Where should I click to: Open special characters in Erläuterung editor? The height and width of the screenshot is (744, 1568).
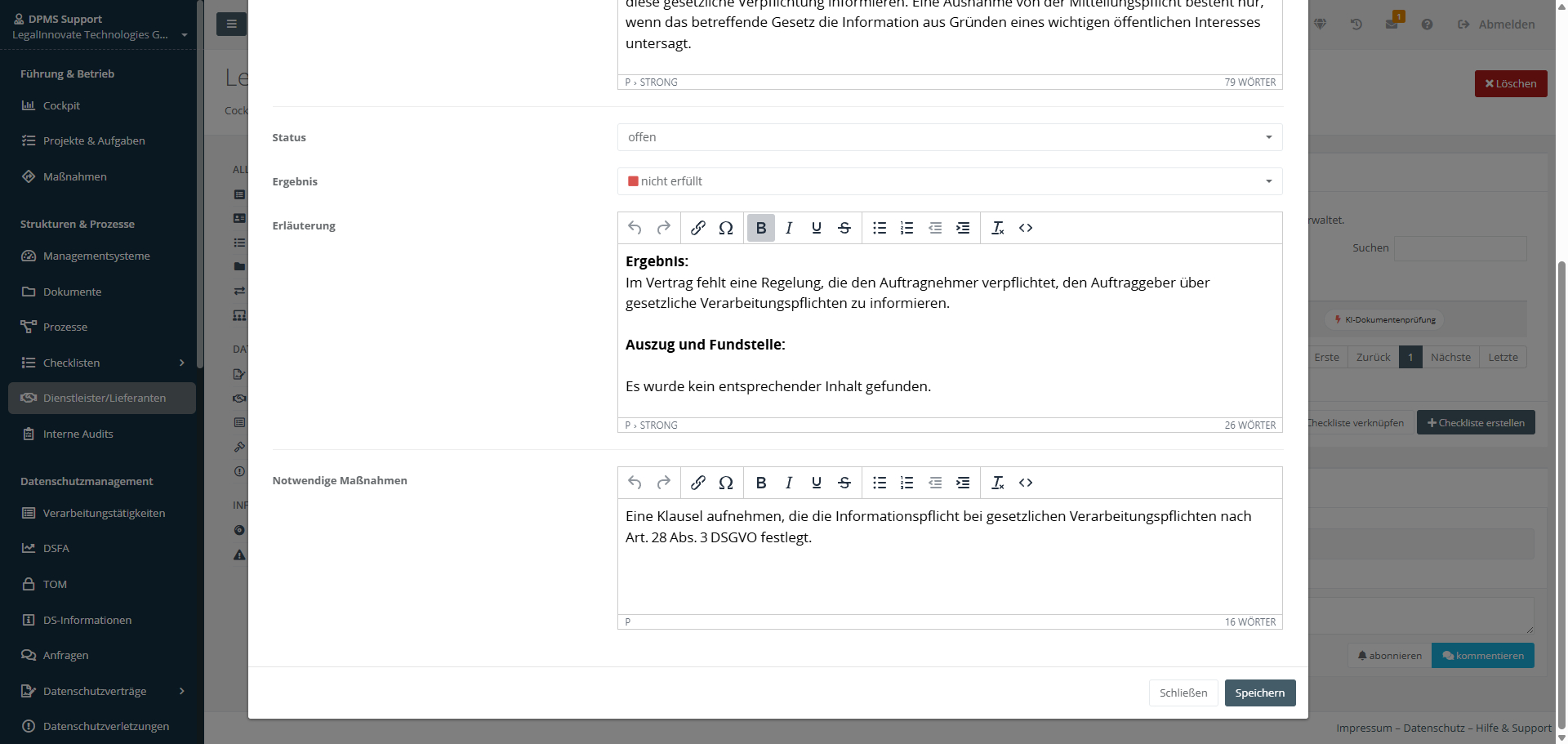click(725, 228)
